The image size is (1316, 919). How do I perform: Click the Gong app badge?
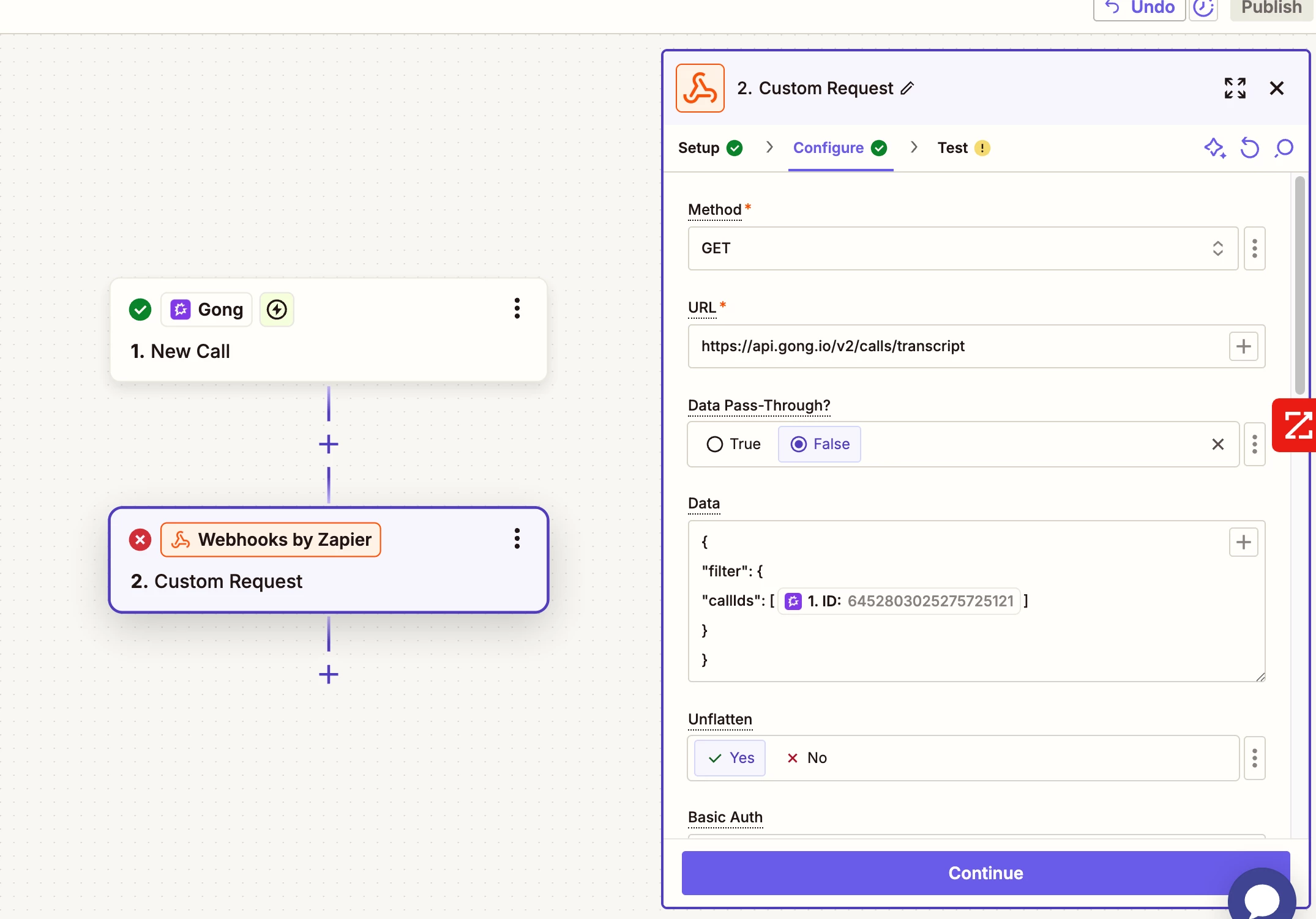tap(206, 310)
